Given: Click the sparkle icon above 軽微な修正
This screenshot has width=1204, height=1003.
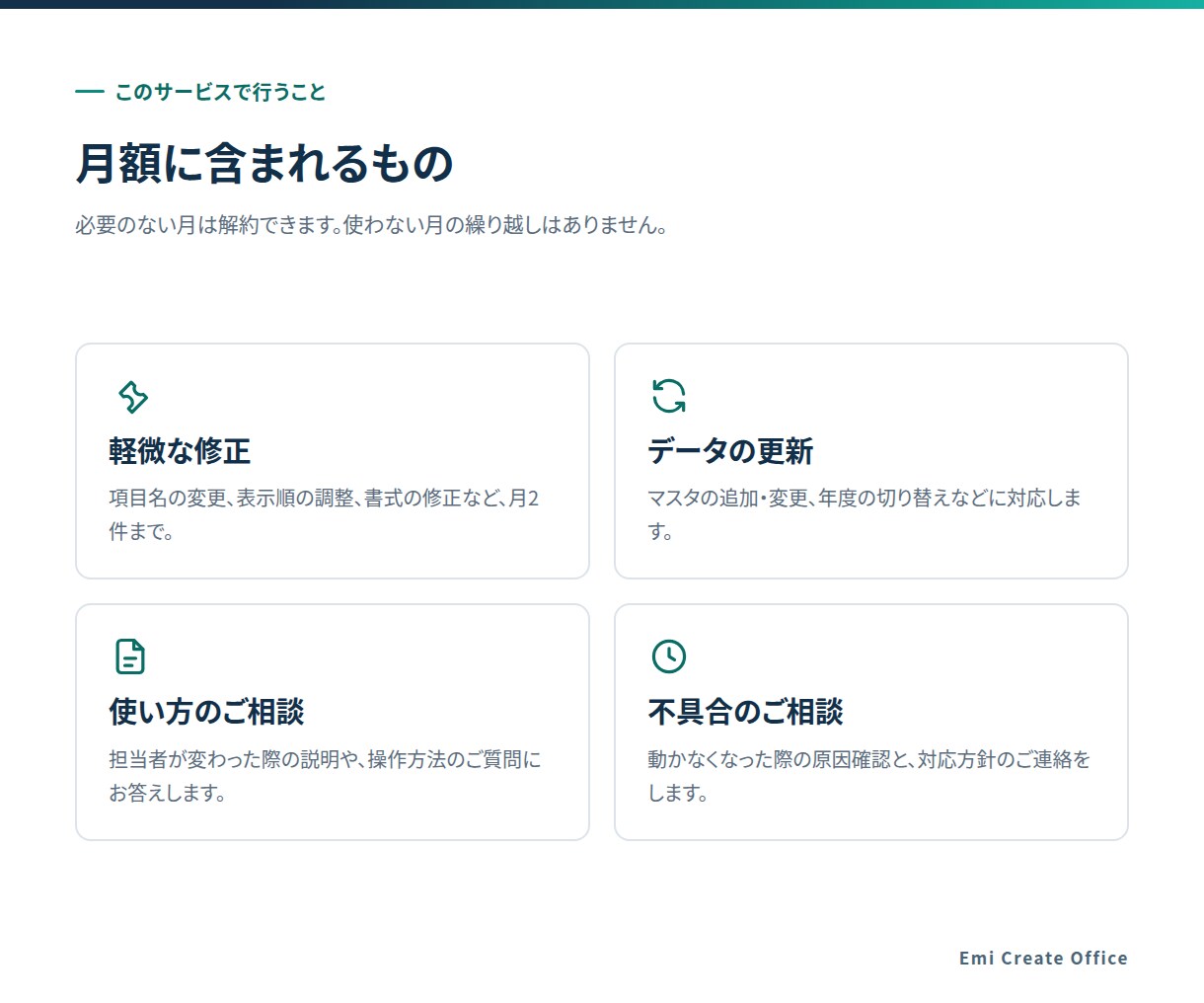Looking at the screenshot, I should 132,396.
